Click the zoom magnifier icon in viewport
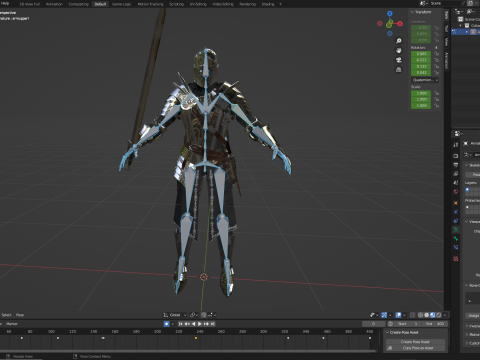480x360 pixels. (x=399, y=41)
